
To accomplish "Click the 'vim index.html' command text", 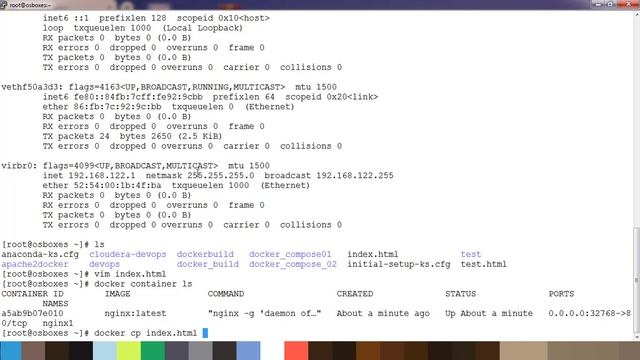I will coord(130,274).
